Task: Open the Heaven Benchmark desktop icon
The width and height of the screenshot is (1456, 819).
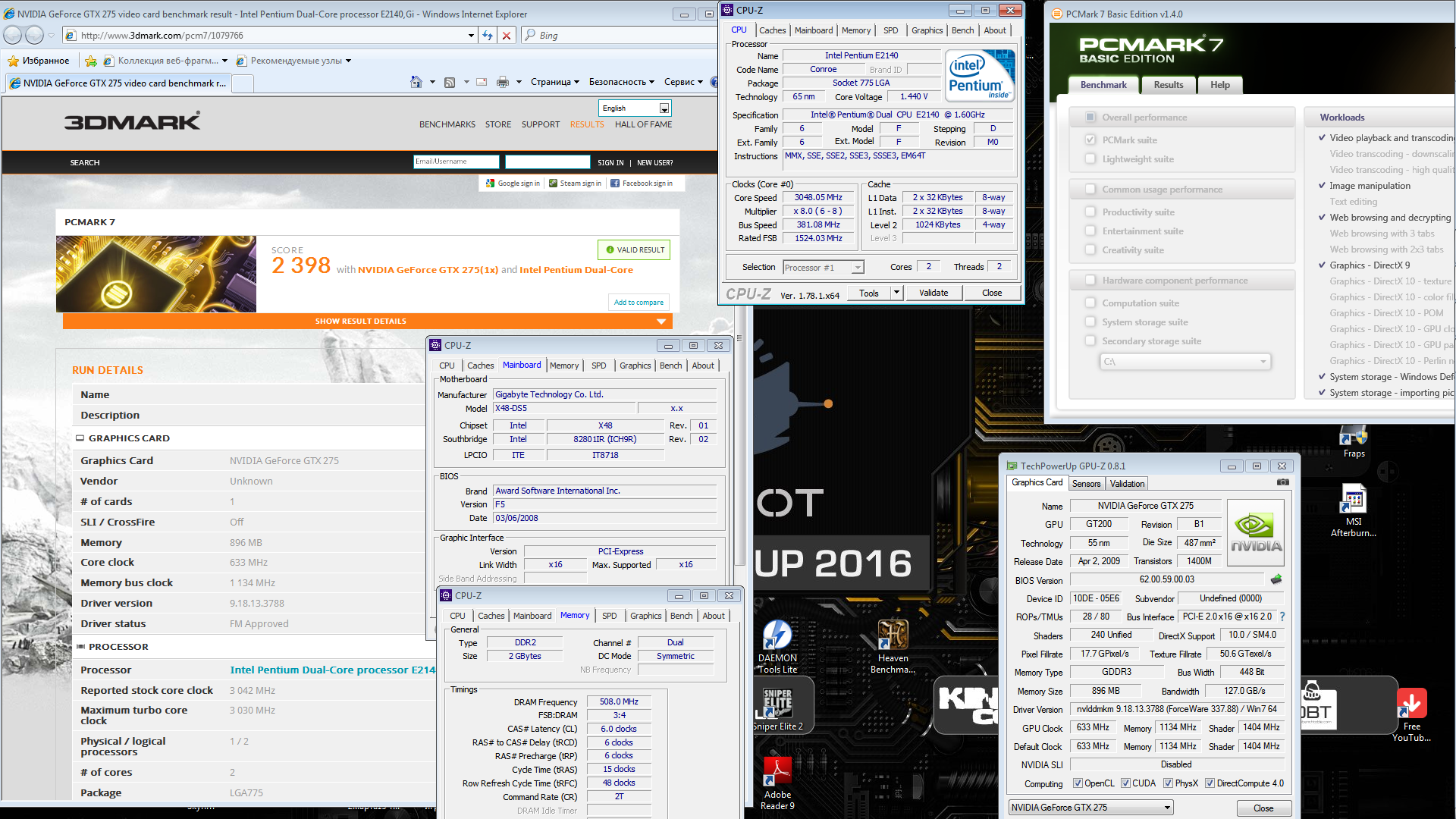Action: pos(893,646)
